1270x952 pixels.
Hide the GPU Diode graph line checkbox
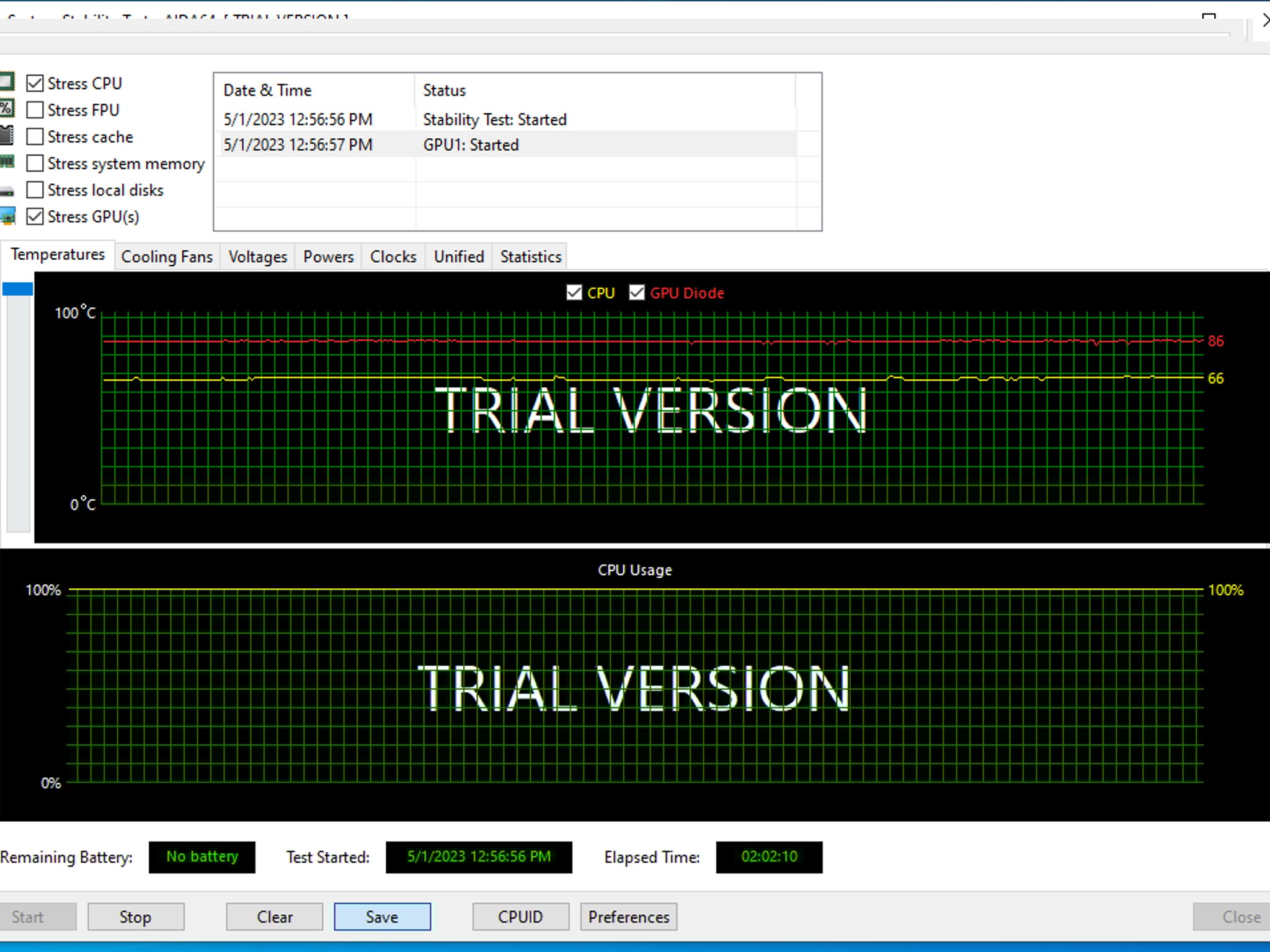pyautogui.click(x=637, y=293)
